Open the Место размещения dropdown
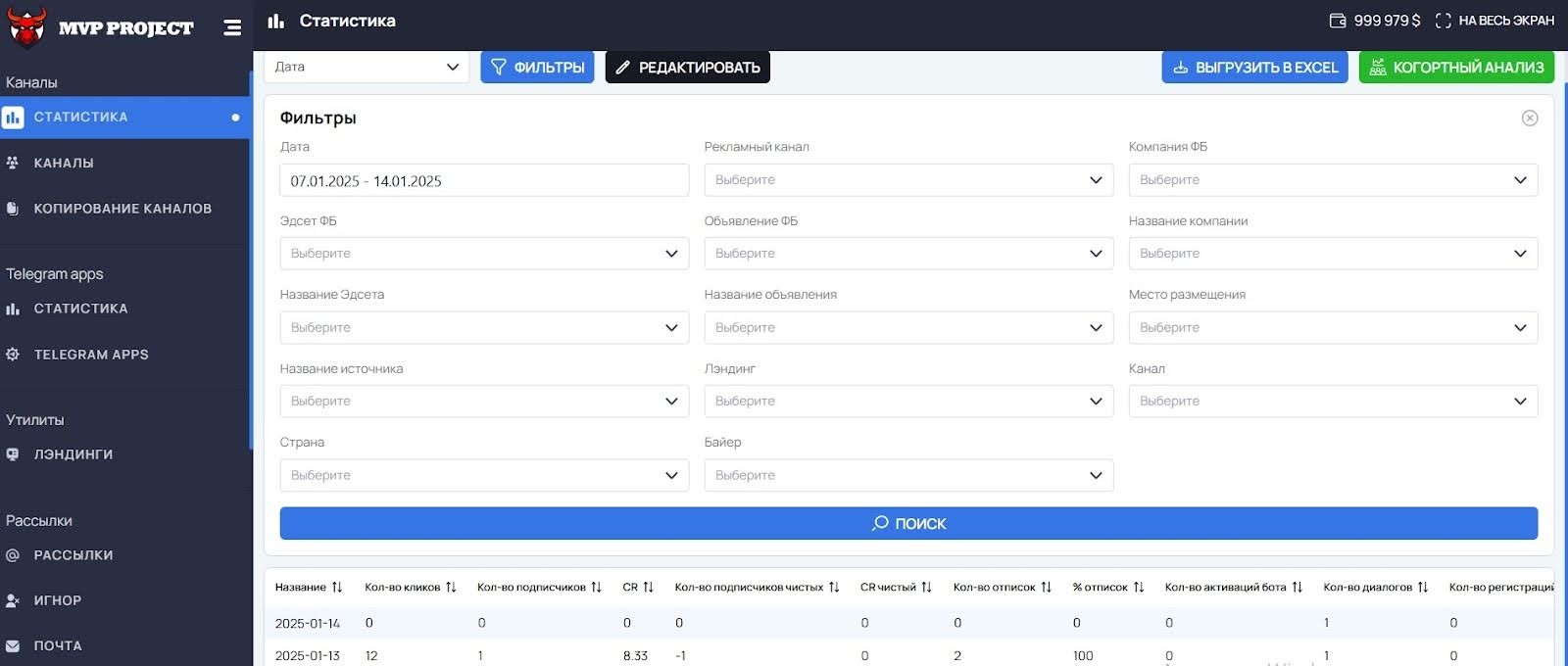 [x=1333, y=327]
